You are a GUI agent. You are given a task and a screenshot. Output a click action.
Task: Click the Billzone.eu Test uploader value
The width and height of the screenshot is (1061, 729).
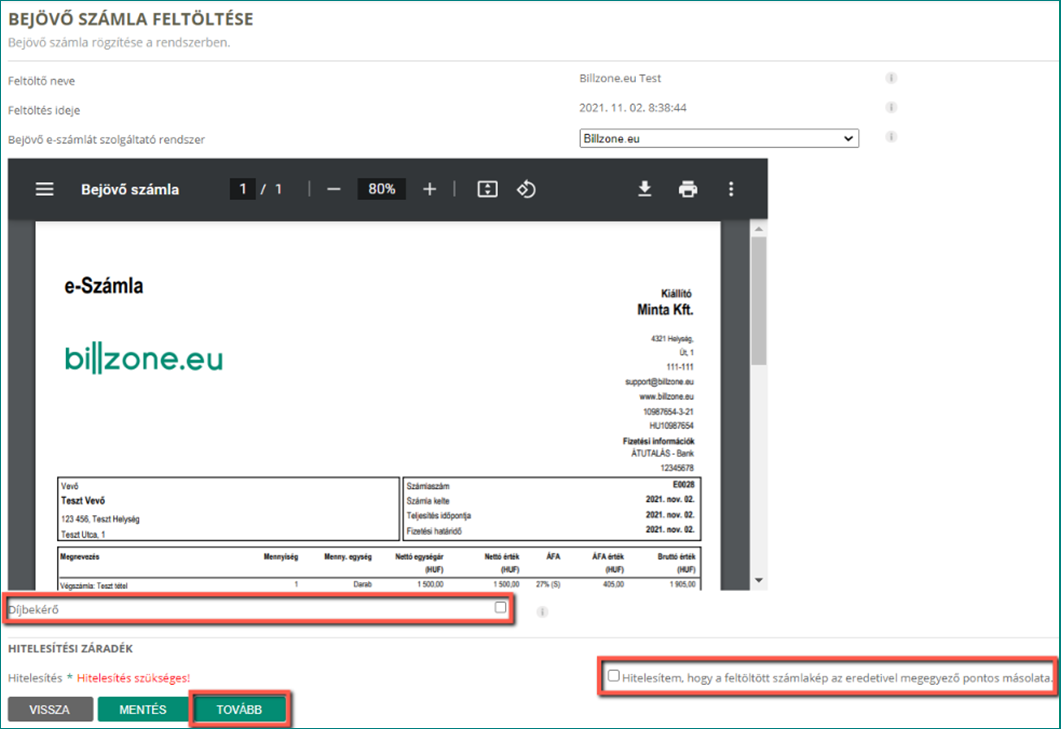(x=620, y=79)
